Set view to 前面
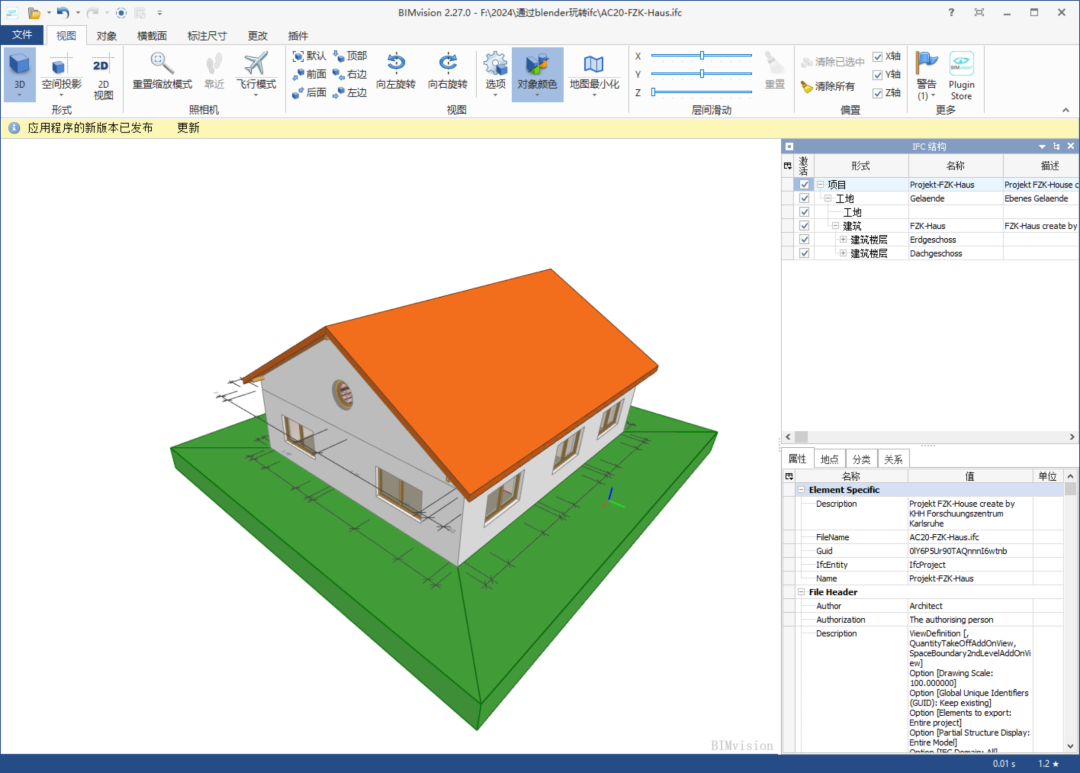 coord(309,74)
